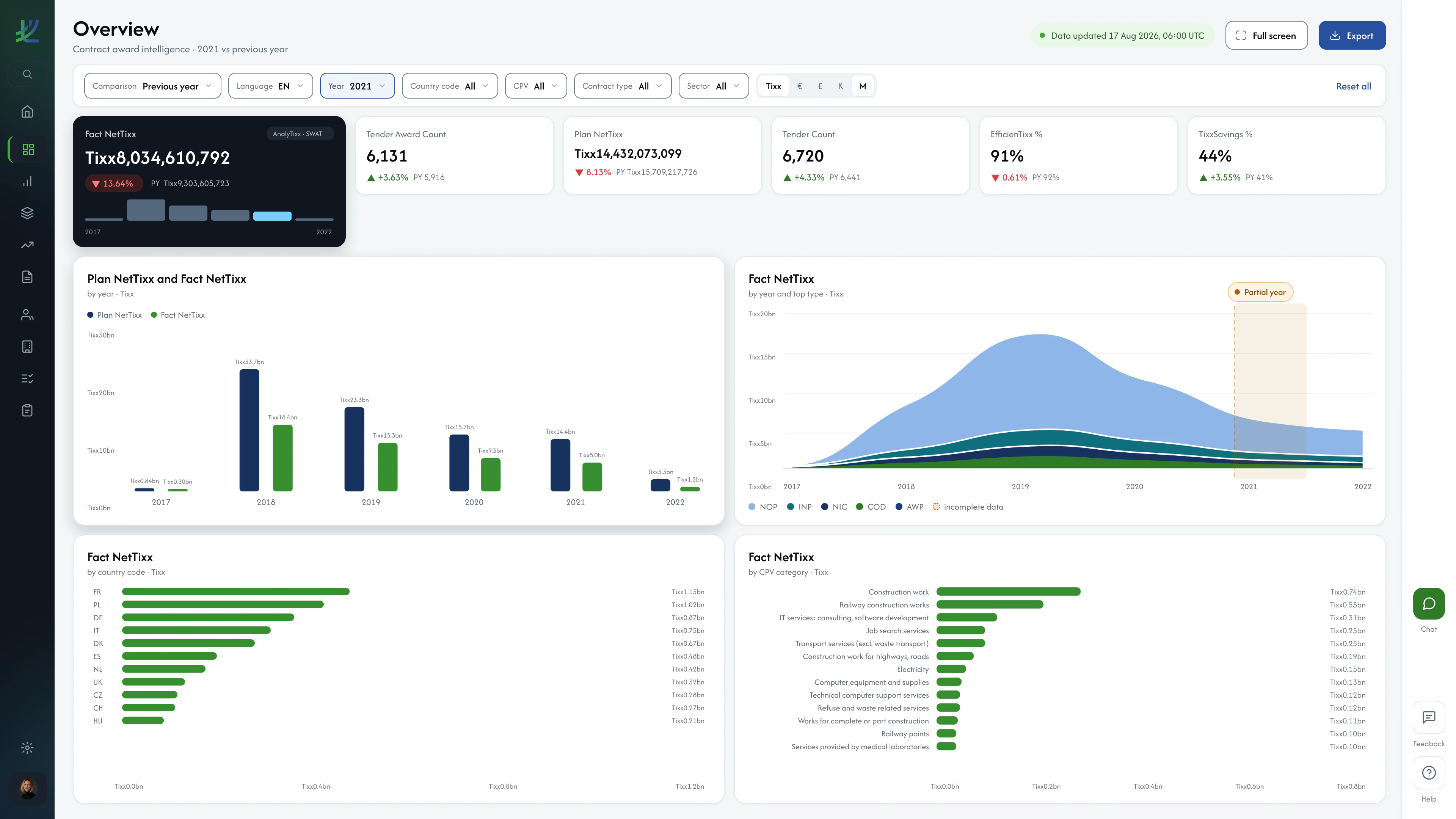This screenshot has width=1456, height=819.
Task: Go to the home icon in sidebar
Action: (x=27, y=111)
